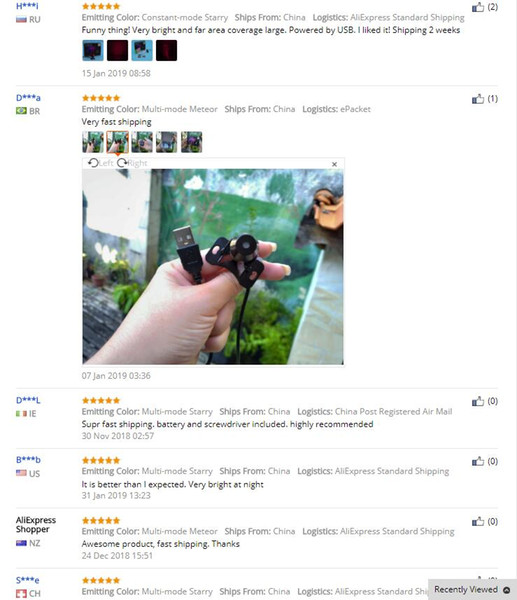Open third thumbnail in D***a's review
The width and height of the screenshot is (517, 600).
click(142, 142)
